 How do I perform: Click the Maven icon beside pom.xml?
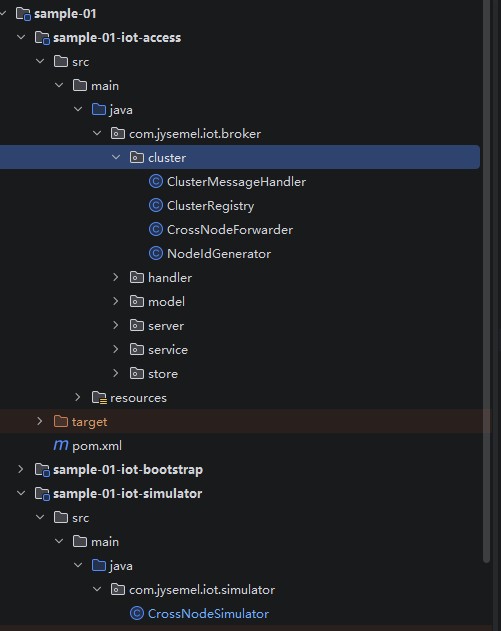pos(61,445)
